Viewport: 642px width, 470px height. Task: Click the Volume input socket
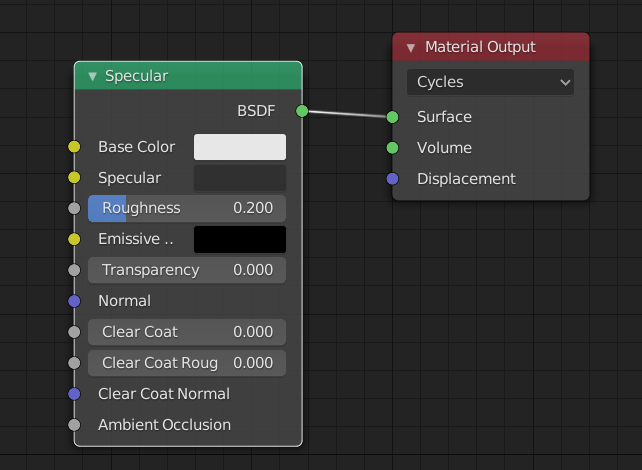(392, 148)
